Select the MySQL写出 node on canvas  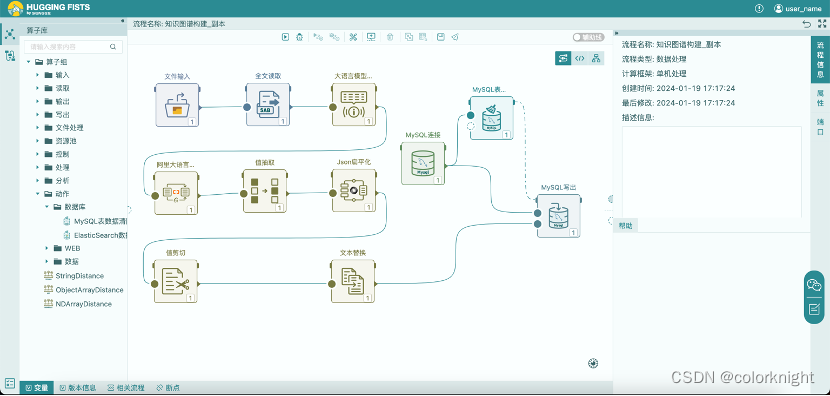(x=559, y=216)
